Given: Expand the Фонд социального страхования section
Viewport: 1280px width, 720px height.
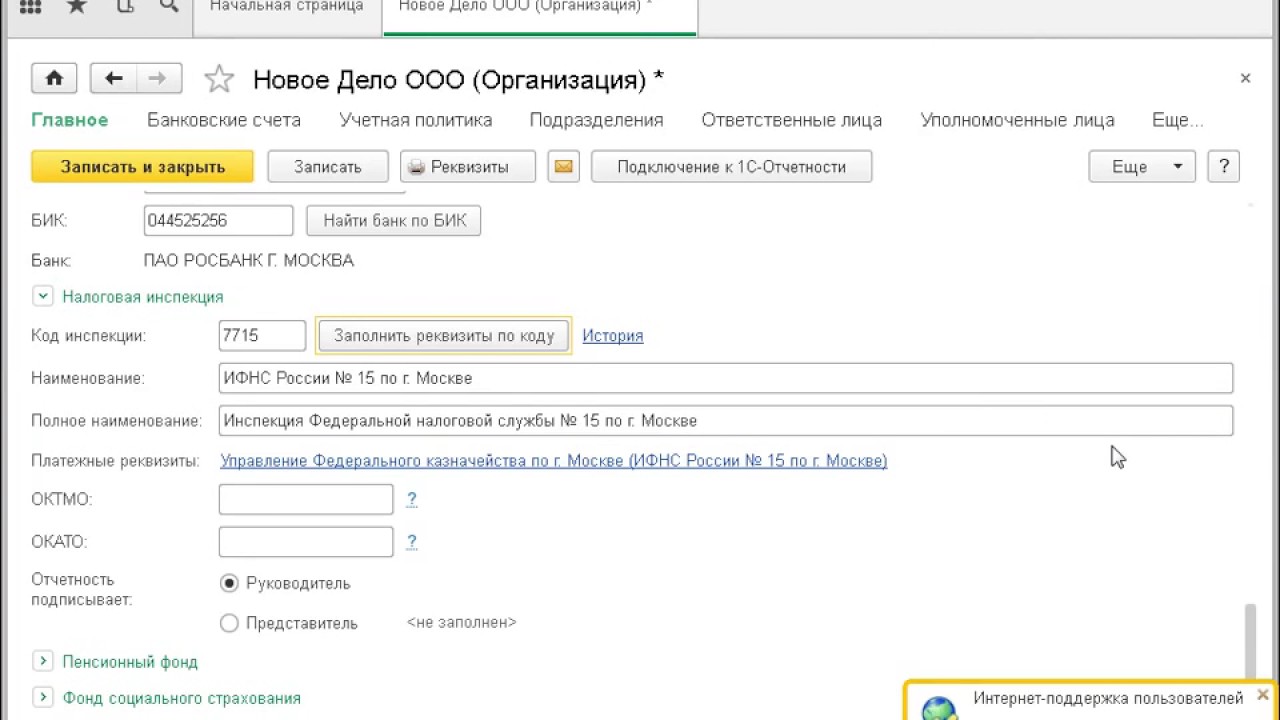Looking at the screenshot, I should click(42, 698).
